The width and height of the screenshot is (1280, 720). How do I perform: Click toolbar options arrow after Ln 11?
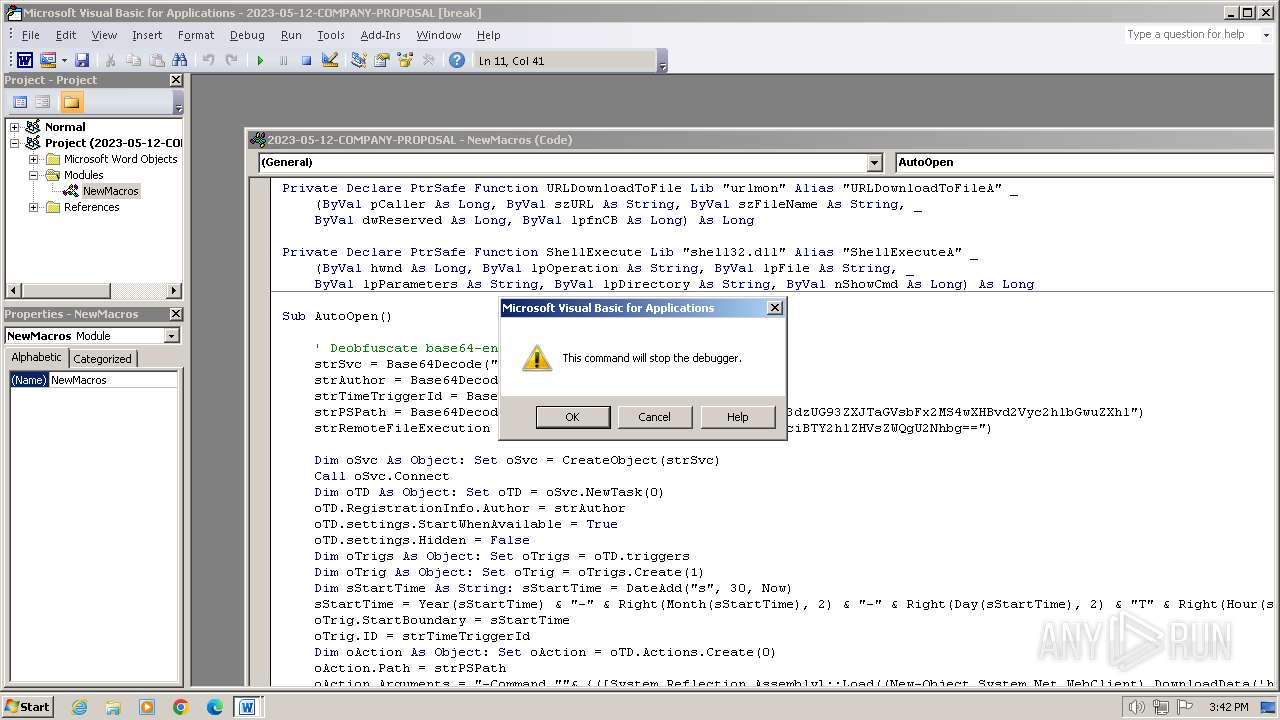pos(662,62)
